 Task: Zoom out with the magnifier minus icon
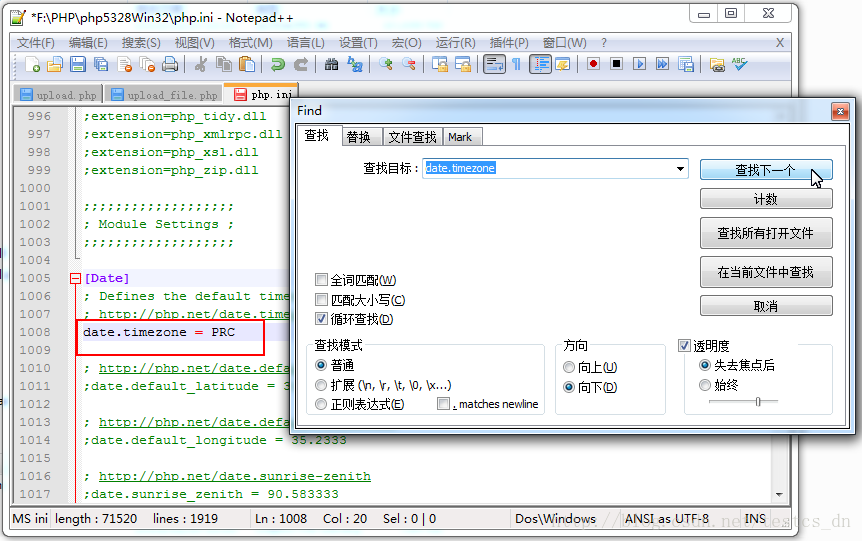pyautogui.click(x=408, y=64)
